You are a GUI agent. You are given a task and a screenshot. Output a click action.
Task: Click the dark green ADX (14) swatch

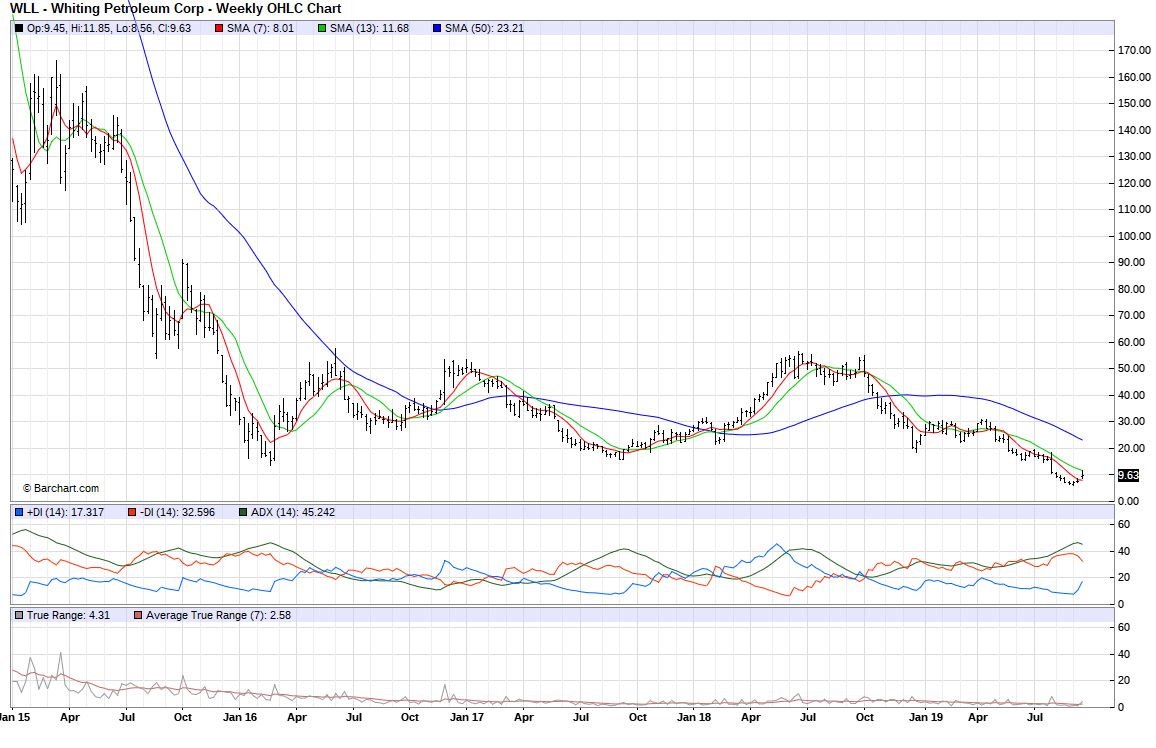(x=243, y=512)
